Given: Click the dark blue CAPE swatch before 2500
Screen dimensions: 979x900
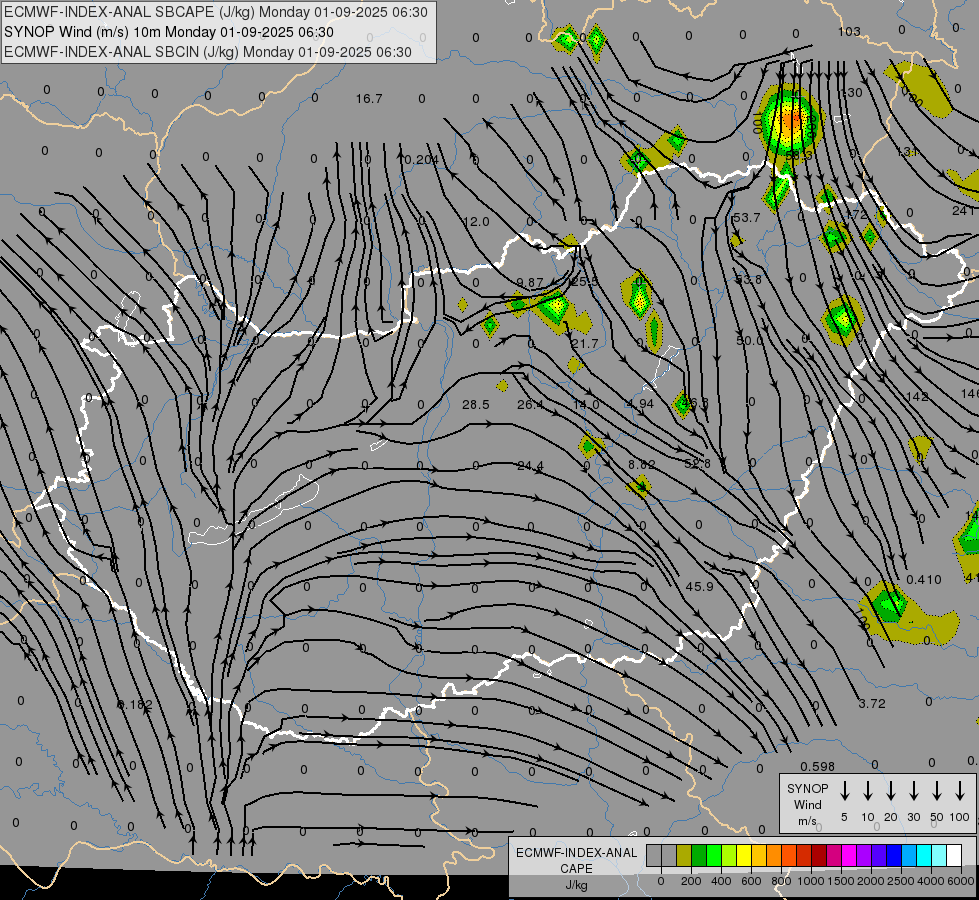Looking at the screenshot, I should click(894, 855).
